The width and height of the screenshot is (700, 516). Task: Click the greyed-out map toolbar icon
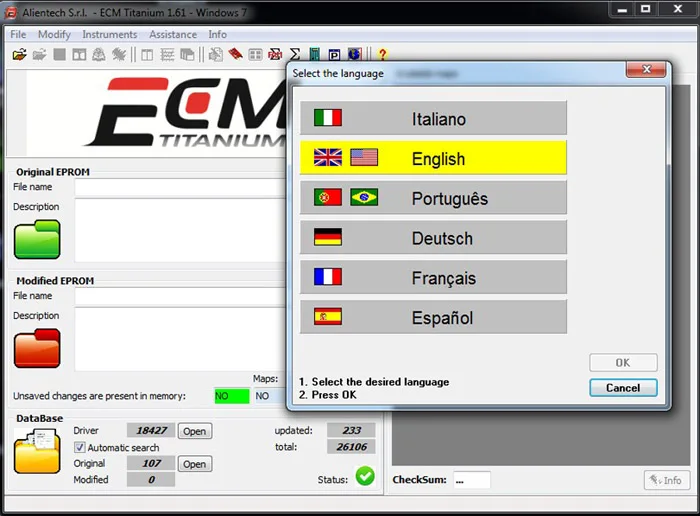point(99,55)
